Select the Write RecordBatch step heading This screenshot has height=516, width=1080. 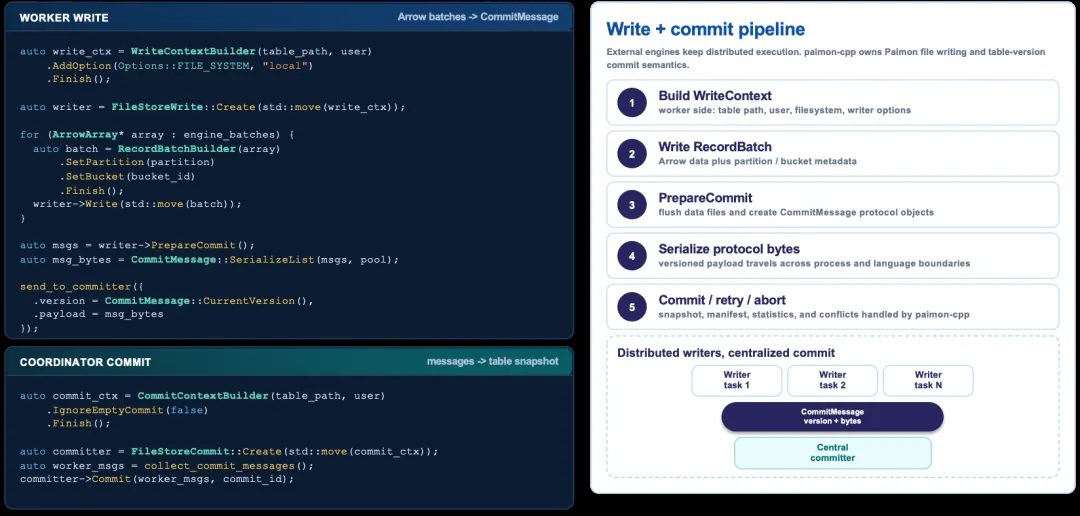point(714,147)
